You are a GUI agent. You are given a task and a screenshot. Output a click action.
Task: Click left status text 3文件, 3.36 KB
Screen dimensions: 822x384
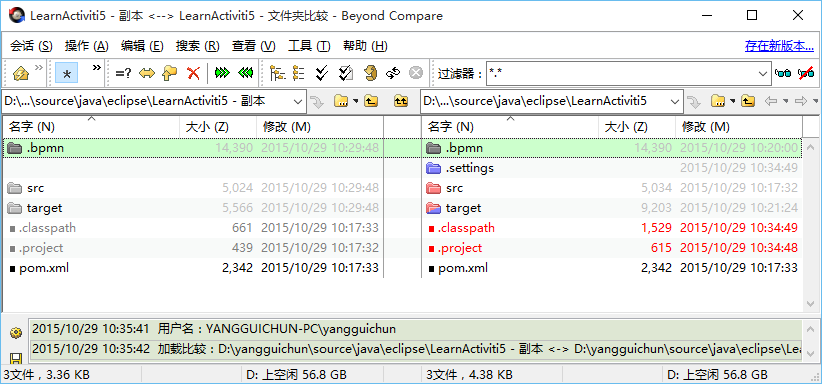tap(46, 375)
